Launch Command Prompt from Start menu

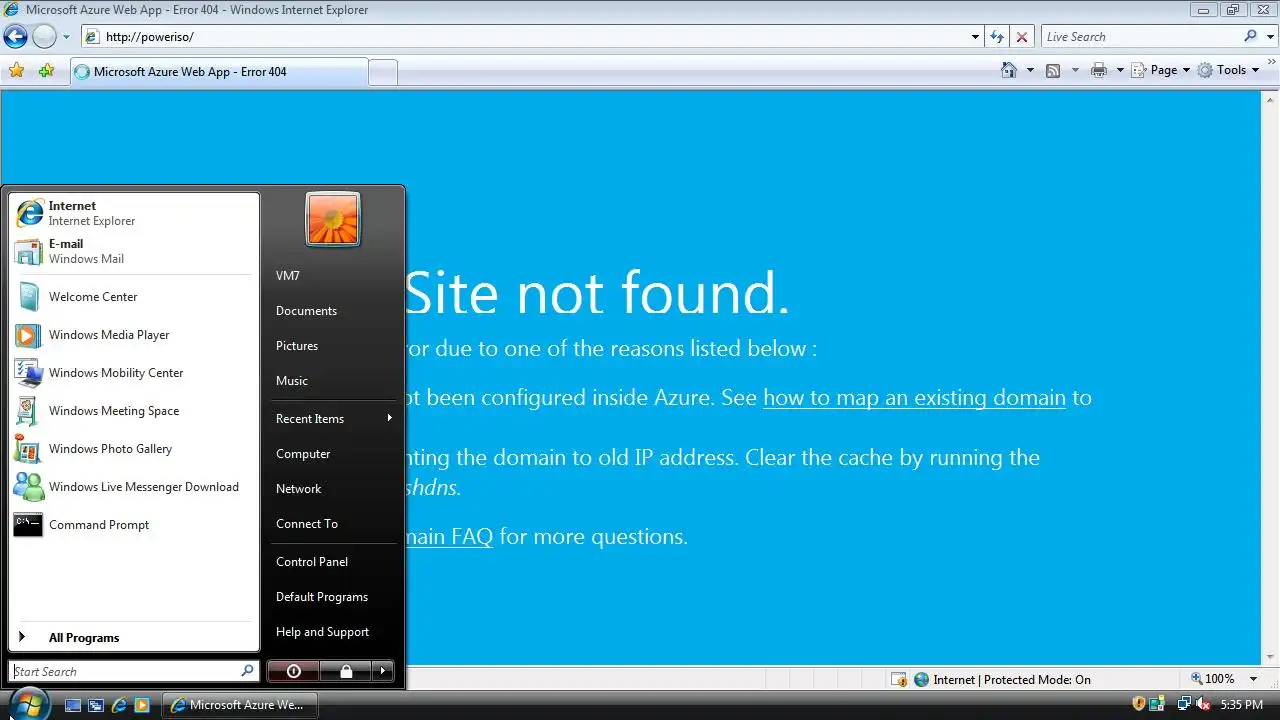coord(134,525)
